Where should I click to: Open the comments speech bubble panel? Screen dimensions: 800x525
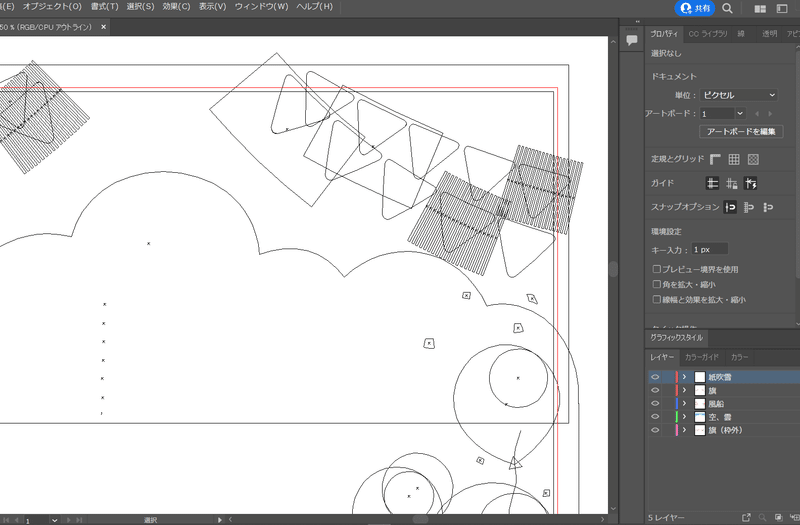pos(632,40)
